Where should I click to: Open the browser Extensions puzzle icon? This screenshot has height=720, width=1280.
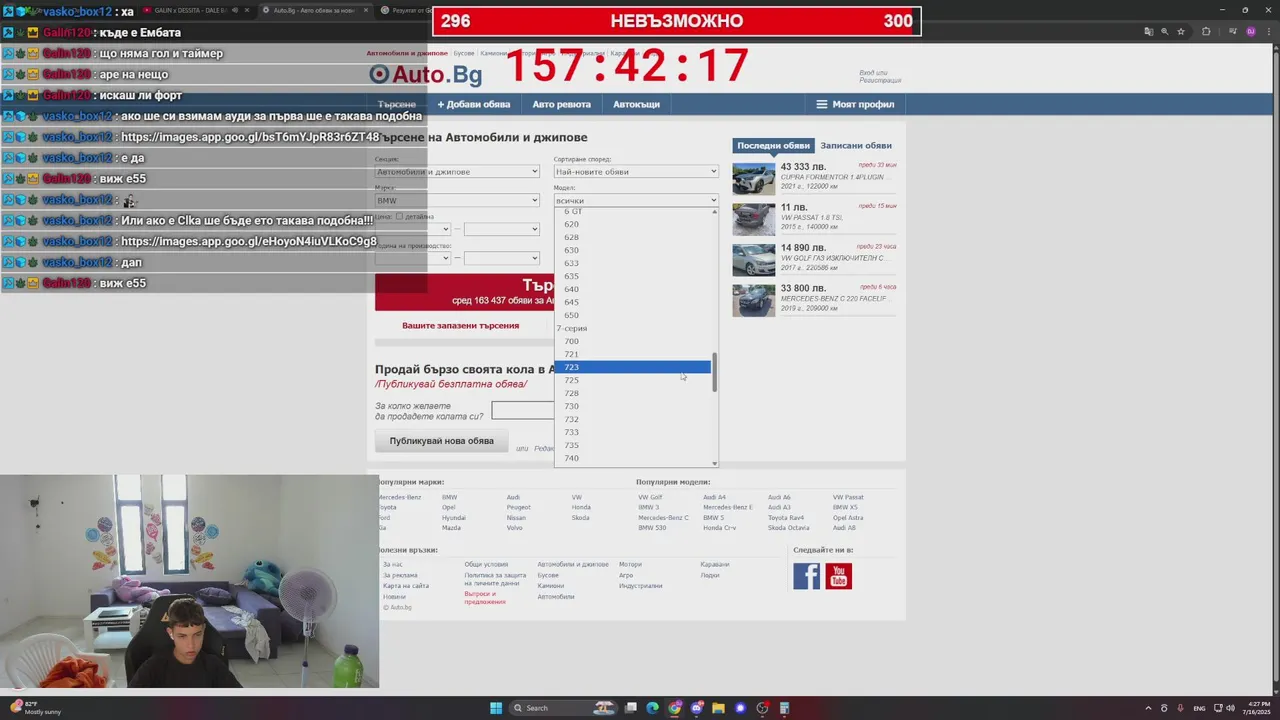(x=1206, y=32)
